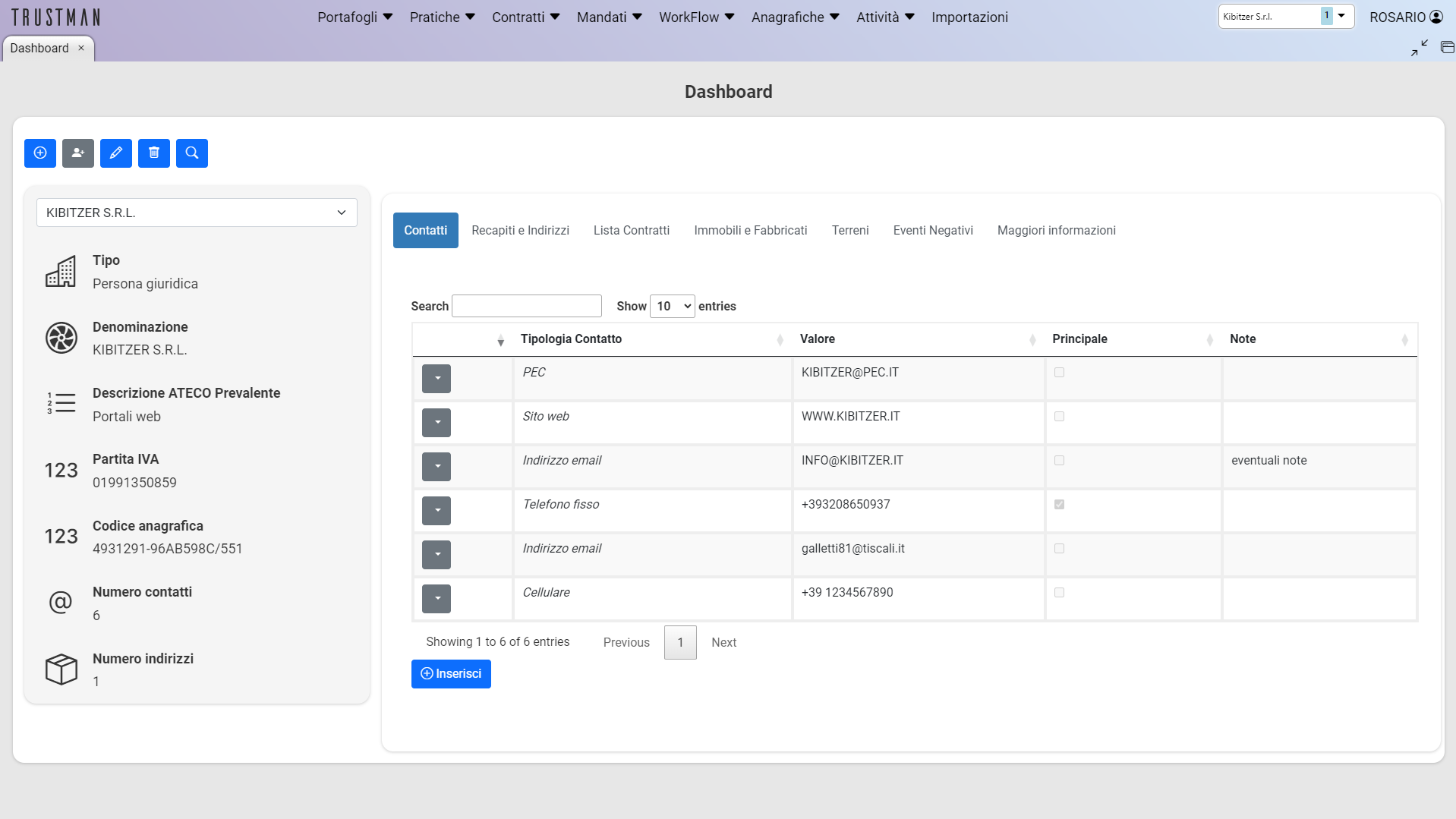This screenshot has width=1456, height=819.
Task: Open the Mandati menu
Action: pos(609,17)
